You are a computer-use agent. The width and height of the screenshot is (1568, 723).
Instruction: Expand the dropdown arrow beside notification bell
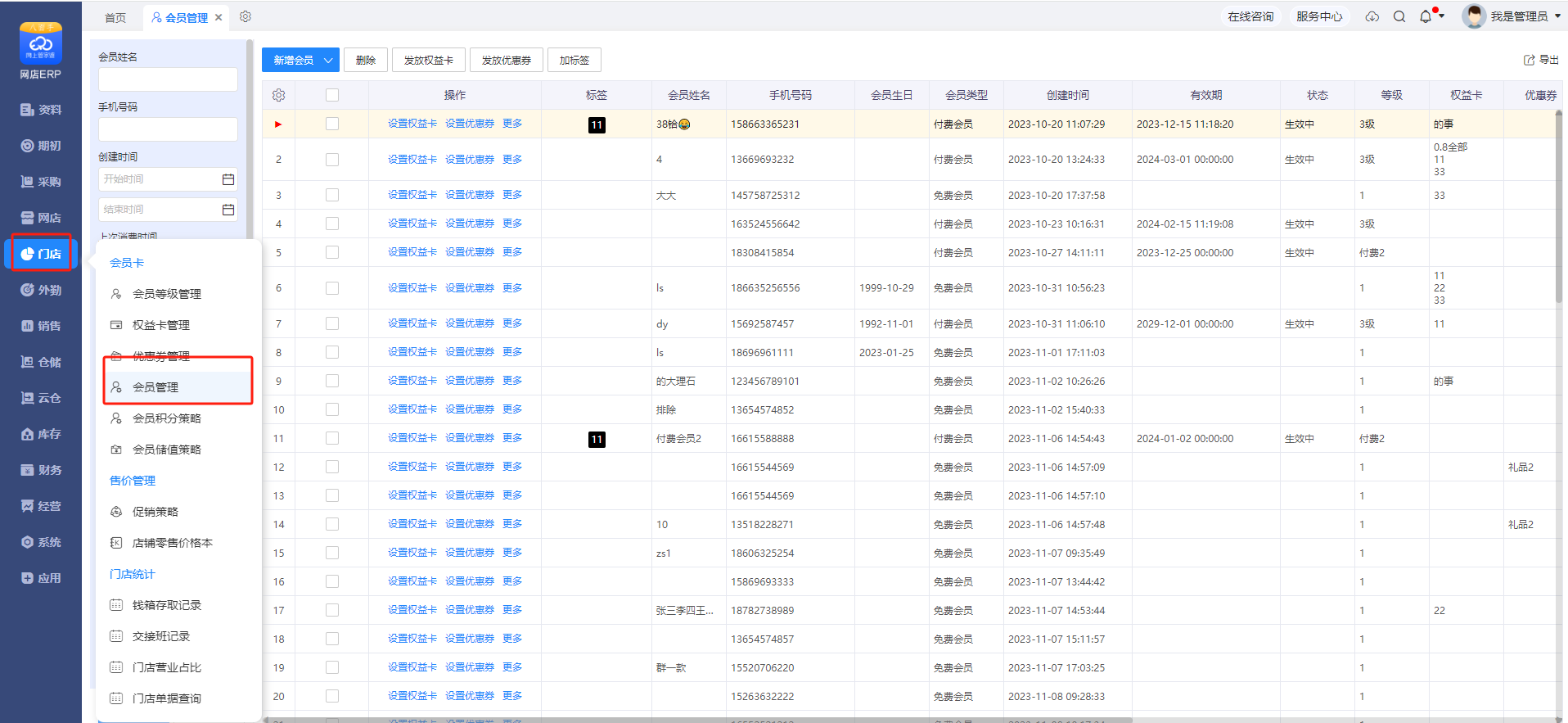coord(1441,16)
